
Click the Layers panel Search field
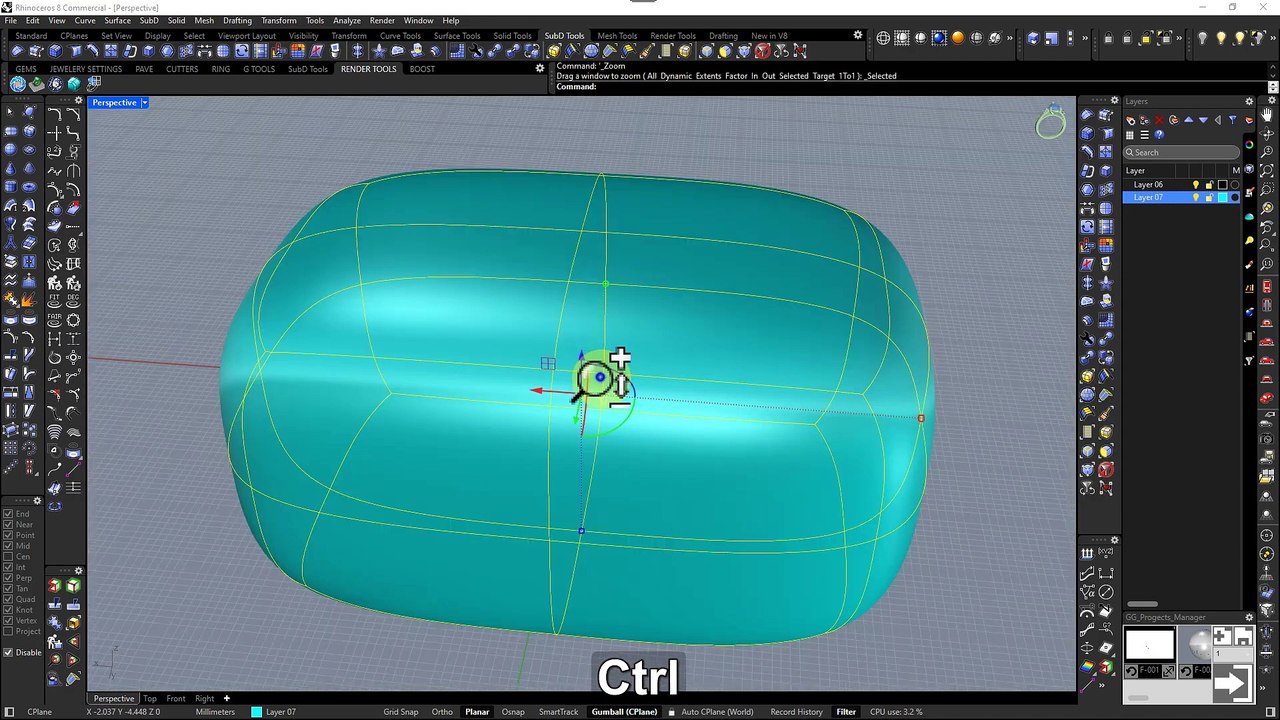[x=1181, y=152]
